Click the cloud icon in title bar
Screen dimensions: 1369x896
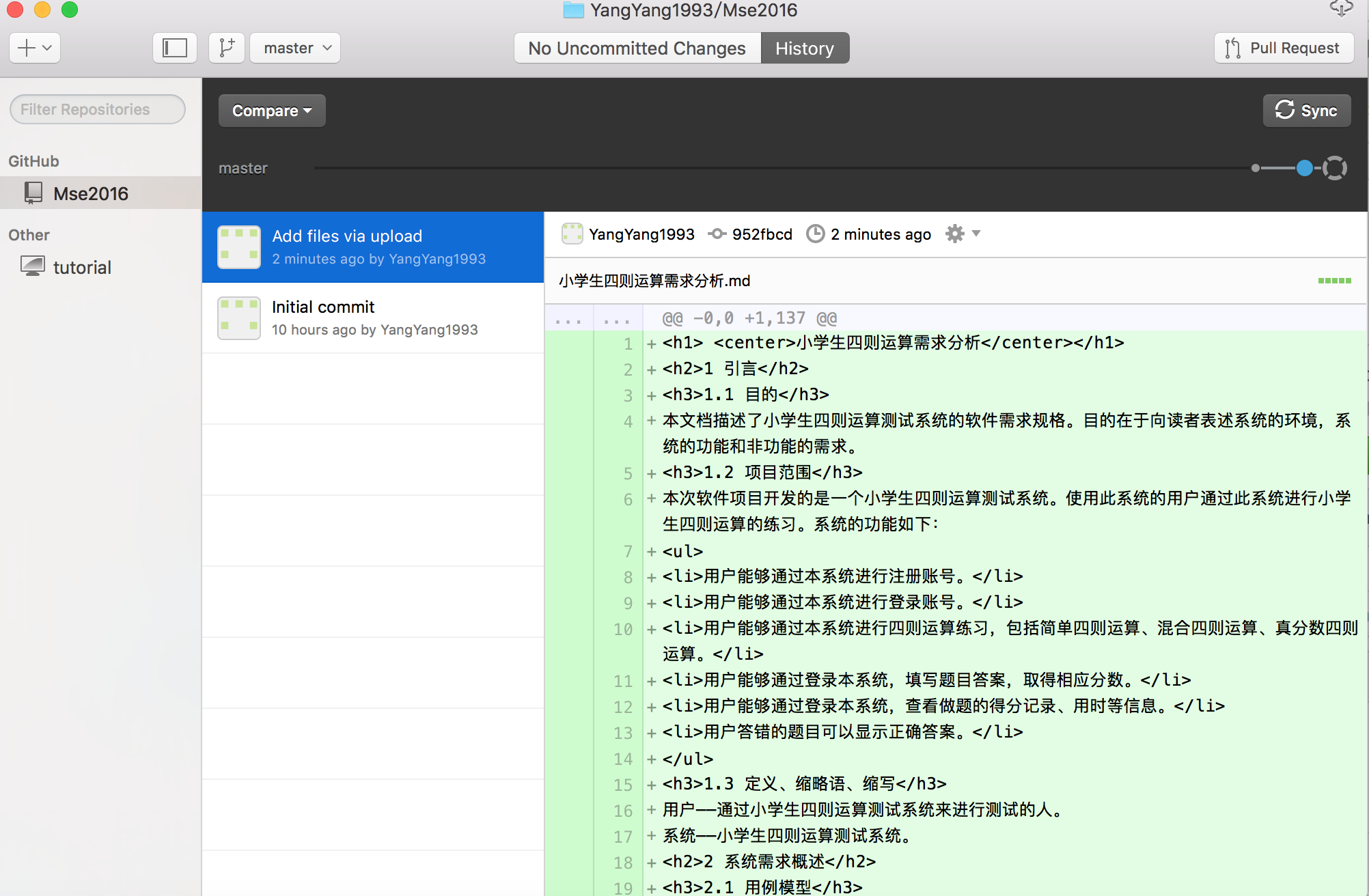coord(1341,8)
